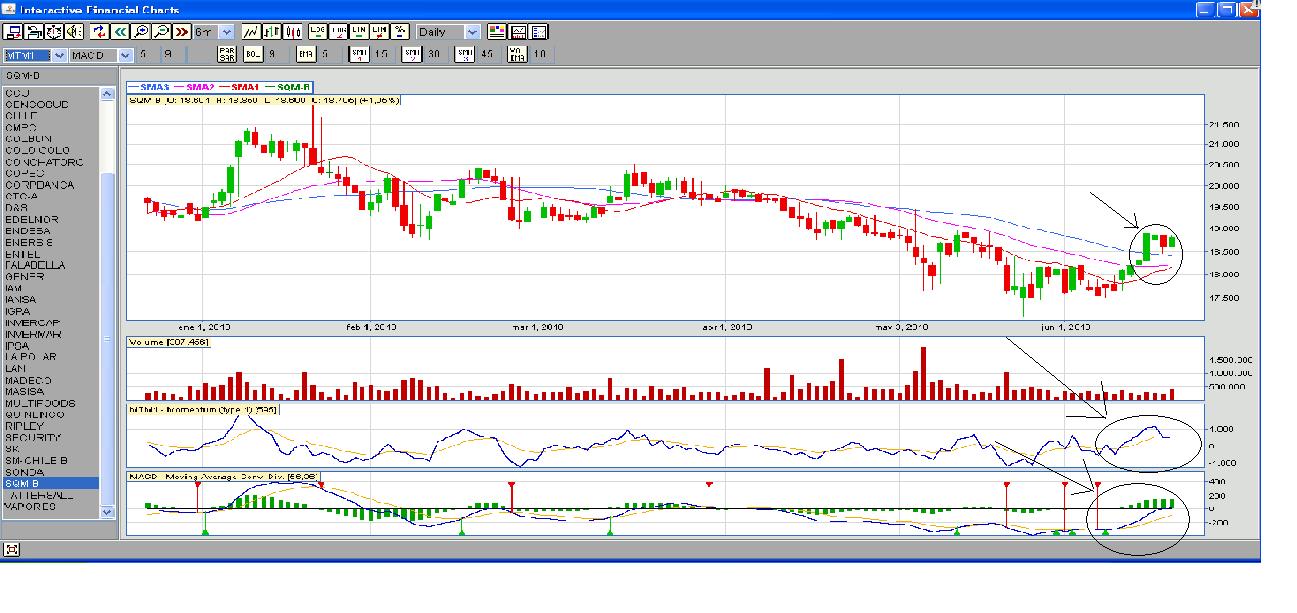Toggle the PAR SAR indicator
This screenshot has width=1297, height=613.
coord(226,55)
